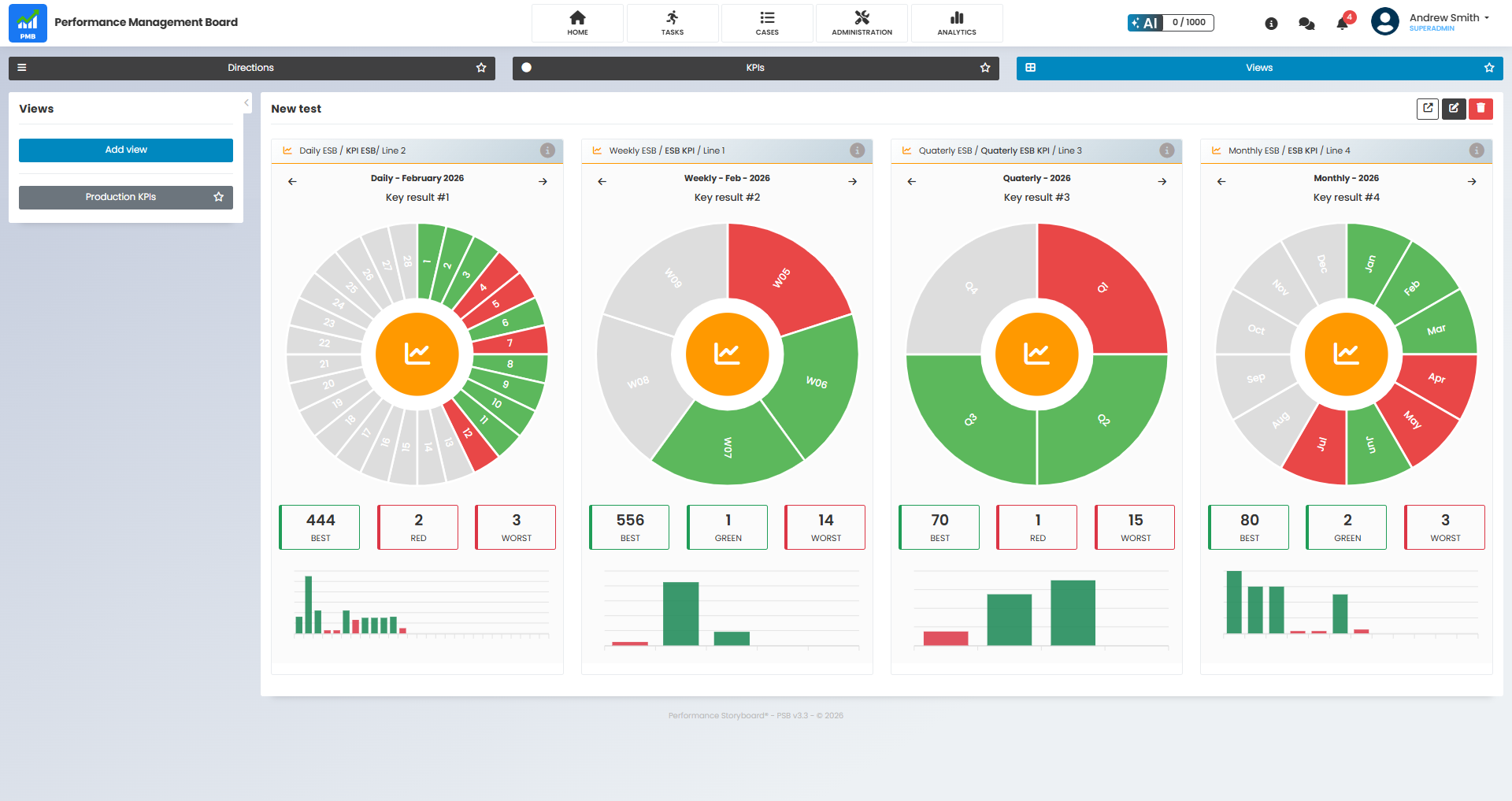Click orange chart center of Key result #2

(727, 354)
